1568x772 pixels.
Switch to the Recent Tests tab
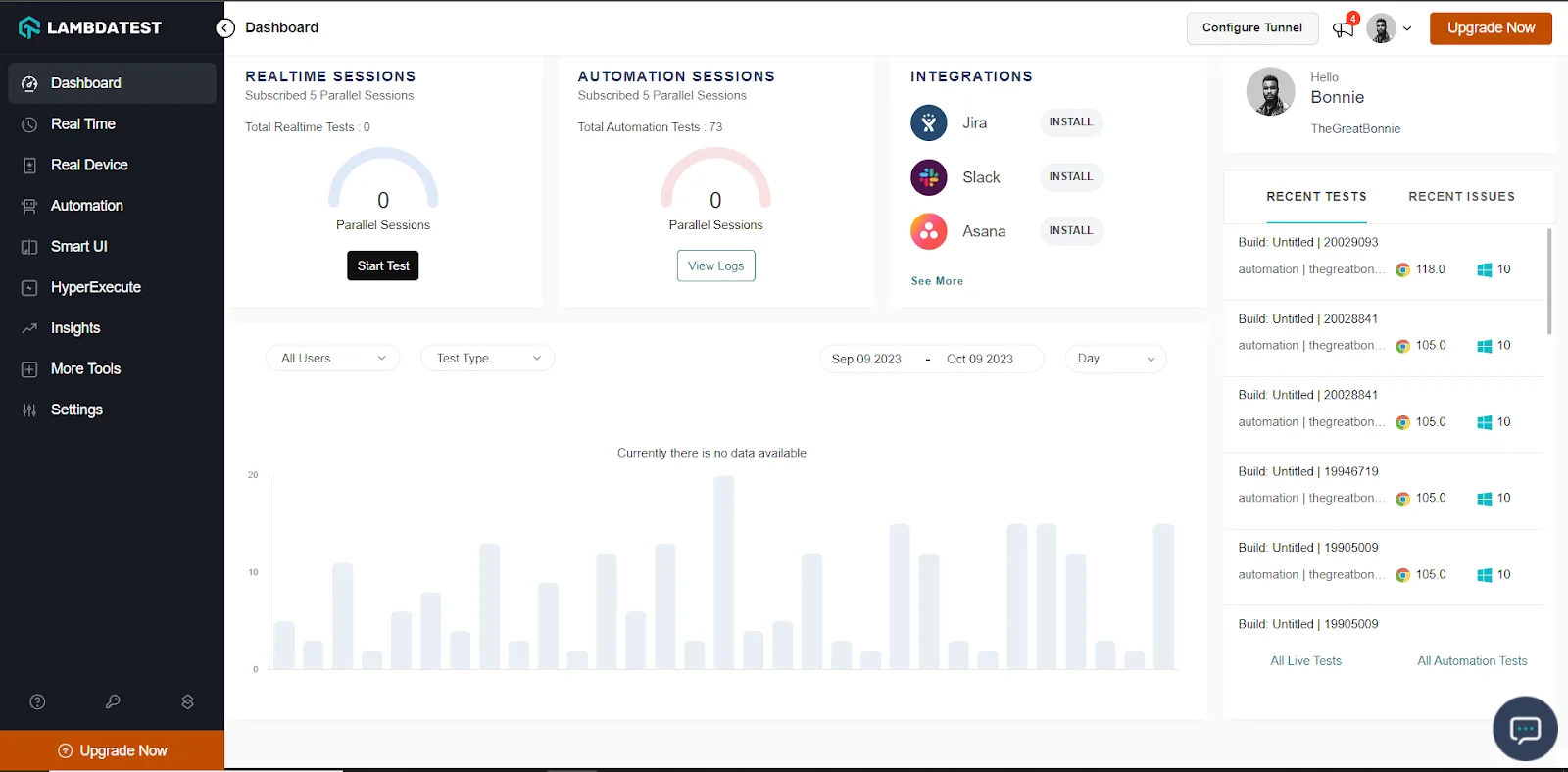click(1316, 197)
